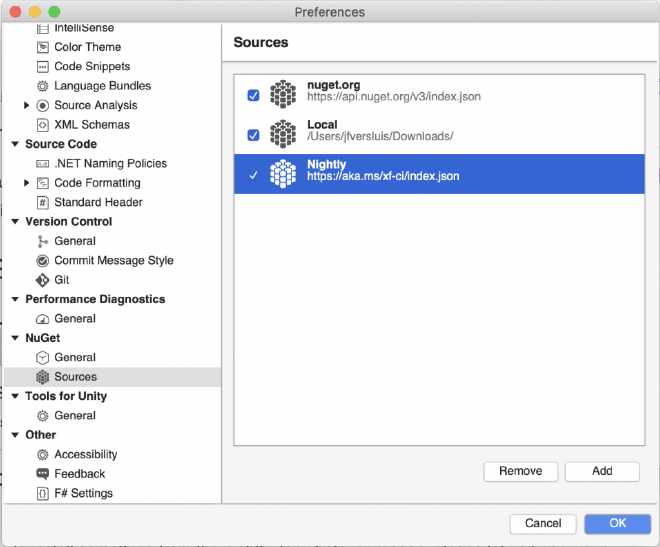Image resolution: width=660 pixels, height=547 pixels.
Task: Select General under Tools for Unity
Action: tap(75, 416)
